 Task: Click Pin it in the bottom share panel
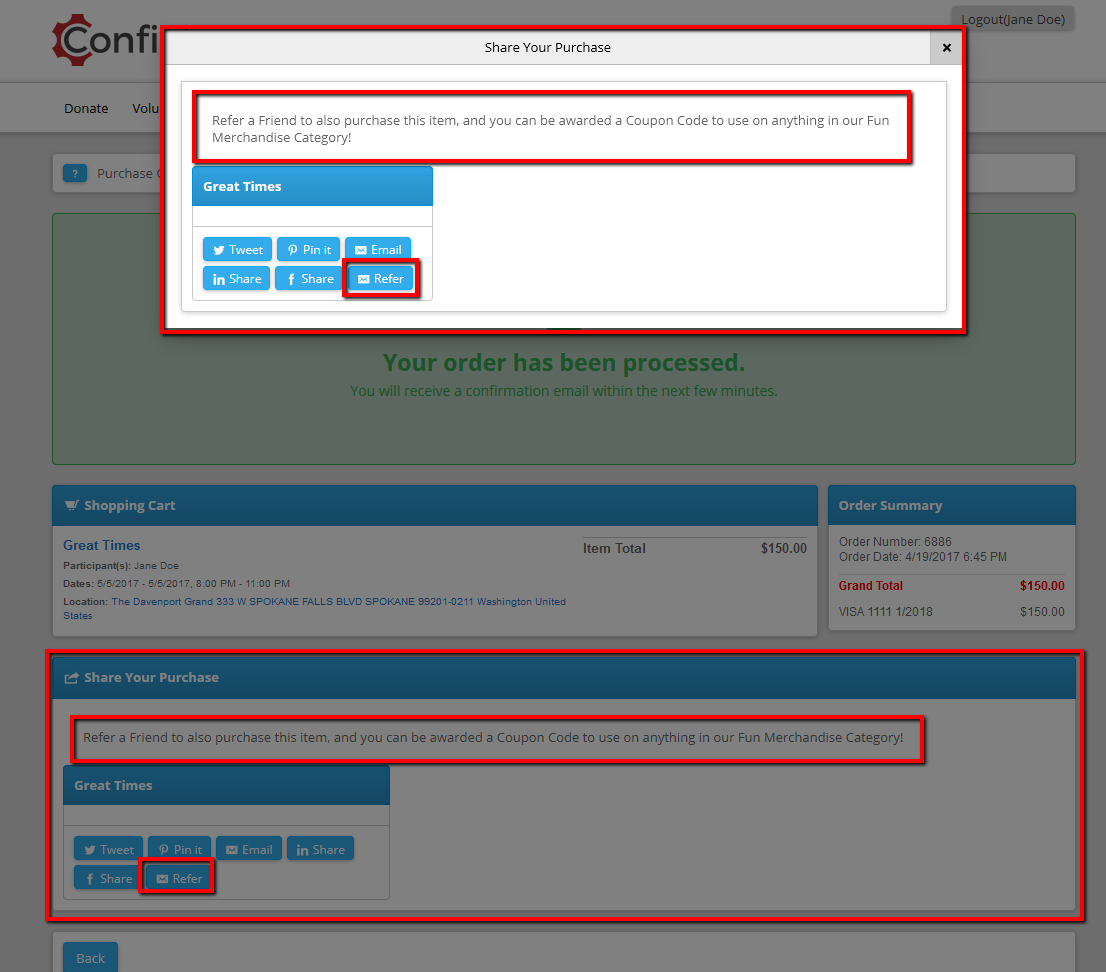coord(180,849)
